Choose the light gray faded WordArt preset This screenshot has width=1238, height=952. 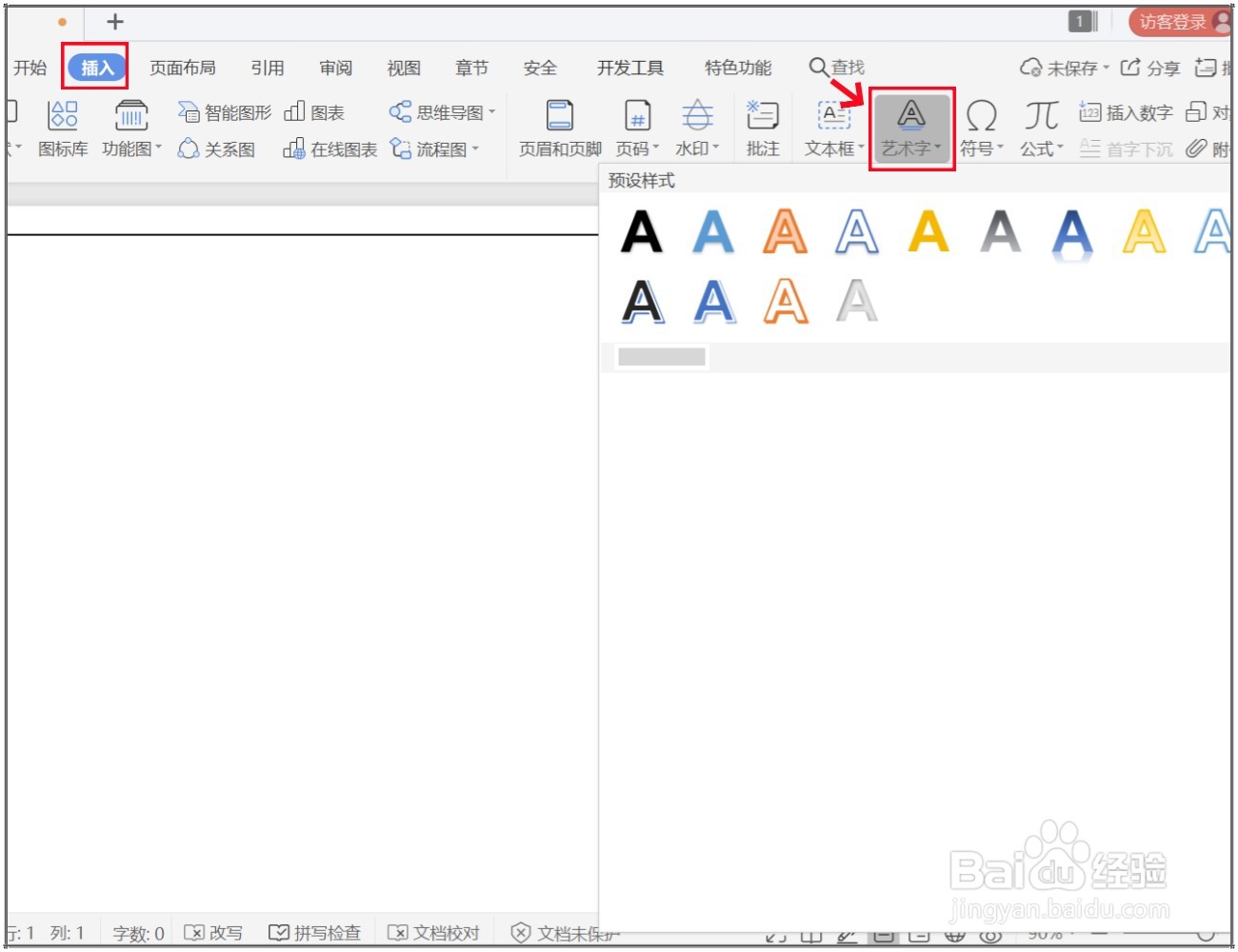tap(856, 301)
